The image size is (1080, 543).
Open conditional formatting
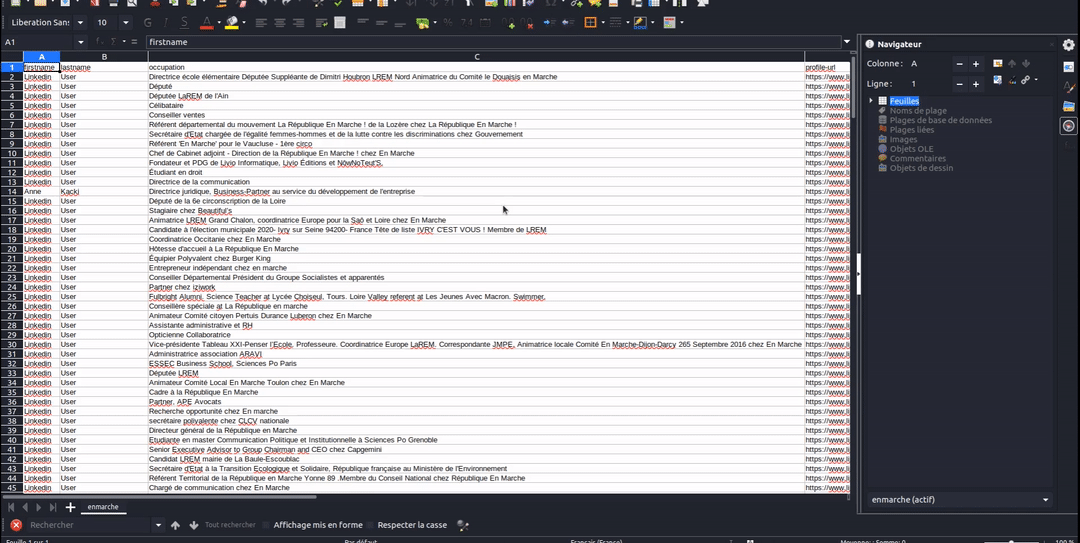point(669,23)
